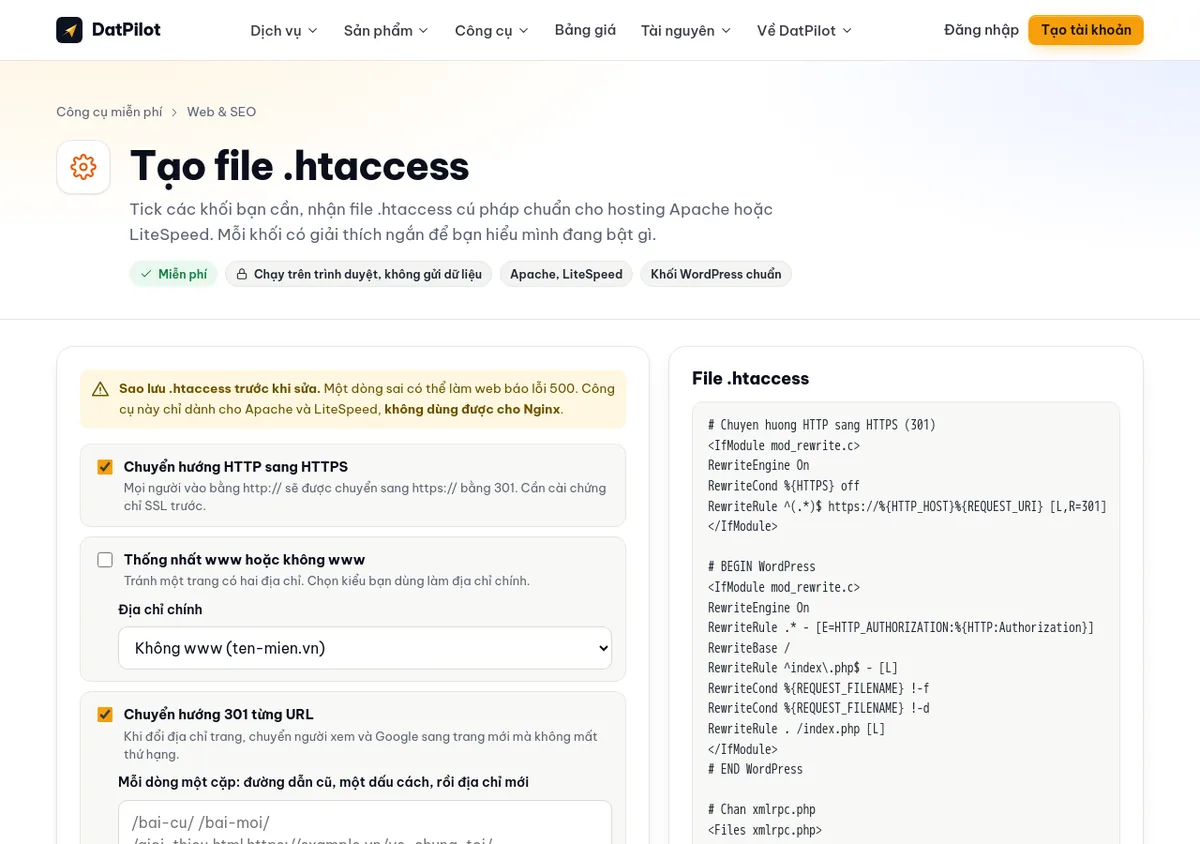Screen dimensions: 1200x844
Task: Click the Apache, LiteSpeed badge
Action: pyautogui.click(x=566, y=274)
